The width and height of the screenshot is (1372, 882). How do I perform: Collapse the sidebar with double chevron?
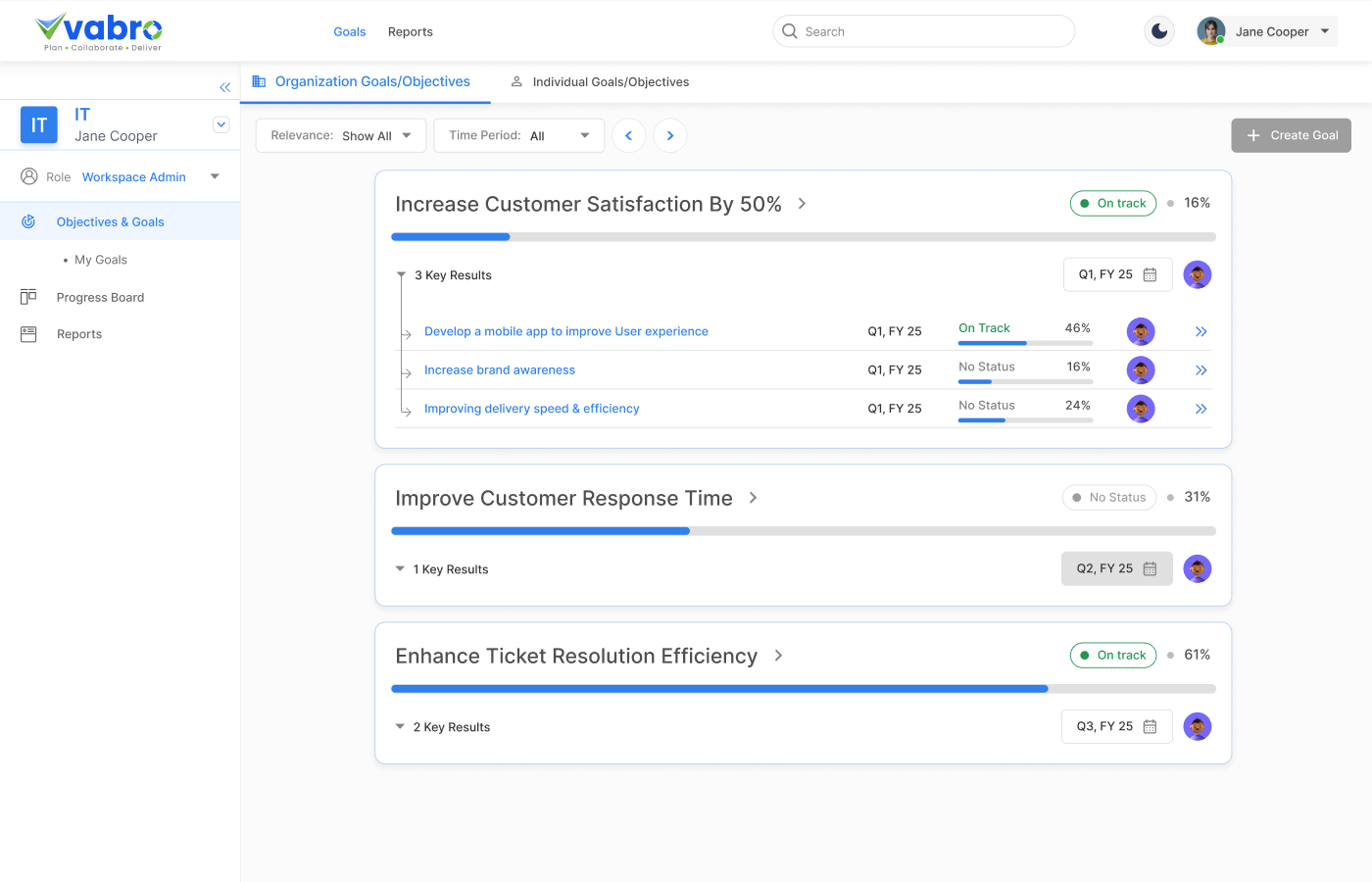(224, 87)
